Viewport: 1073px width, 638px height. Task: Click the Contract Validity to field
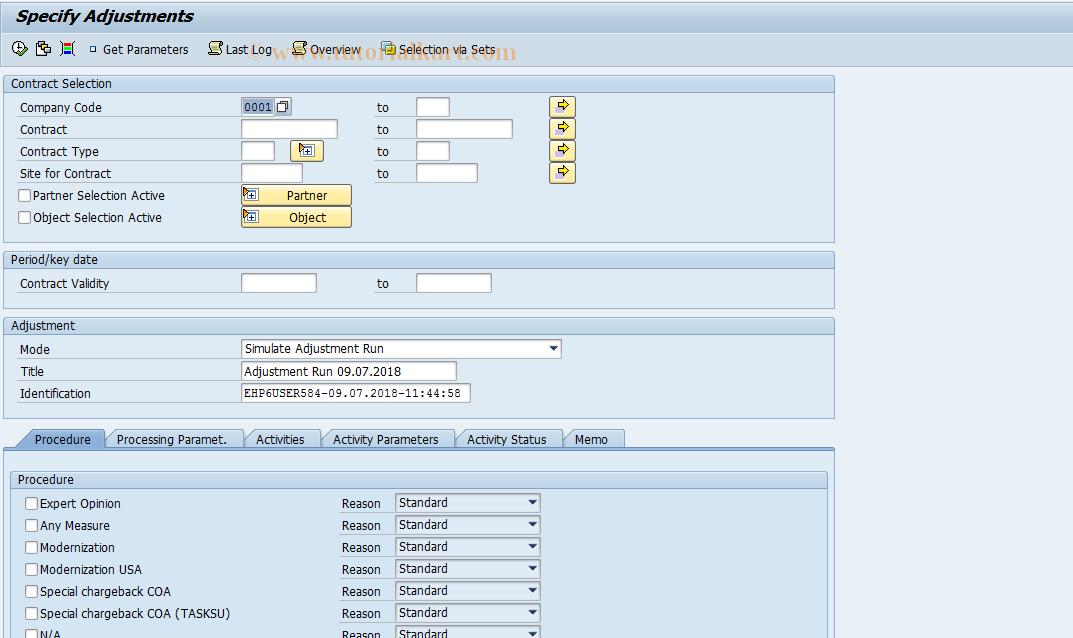[x=454, y=283]
